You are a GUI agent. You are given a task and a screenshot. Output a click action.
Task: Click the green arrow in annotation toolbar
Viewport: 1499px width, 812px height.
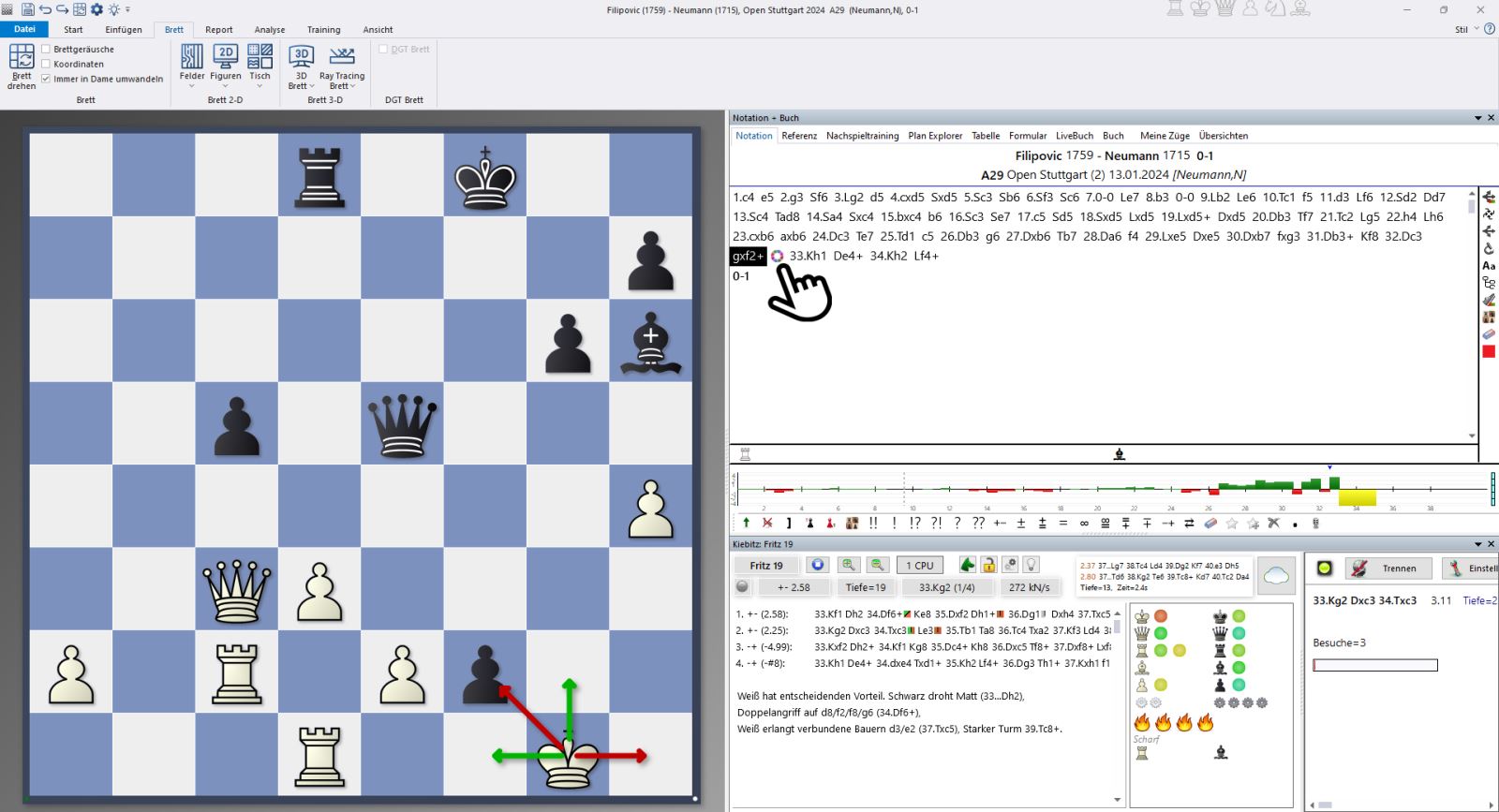point(746,524)
